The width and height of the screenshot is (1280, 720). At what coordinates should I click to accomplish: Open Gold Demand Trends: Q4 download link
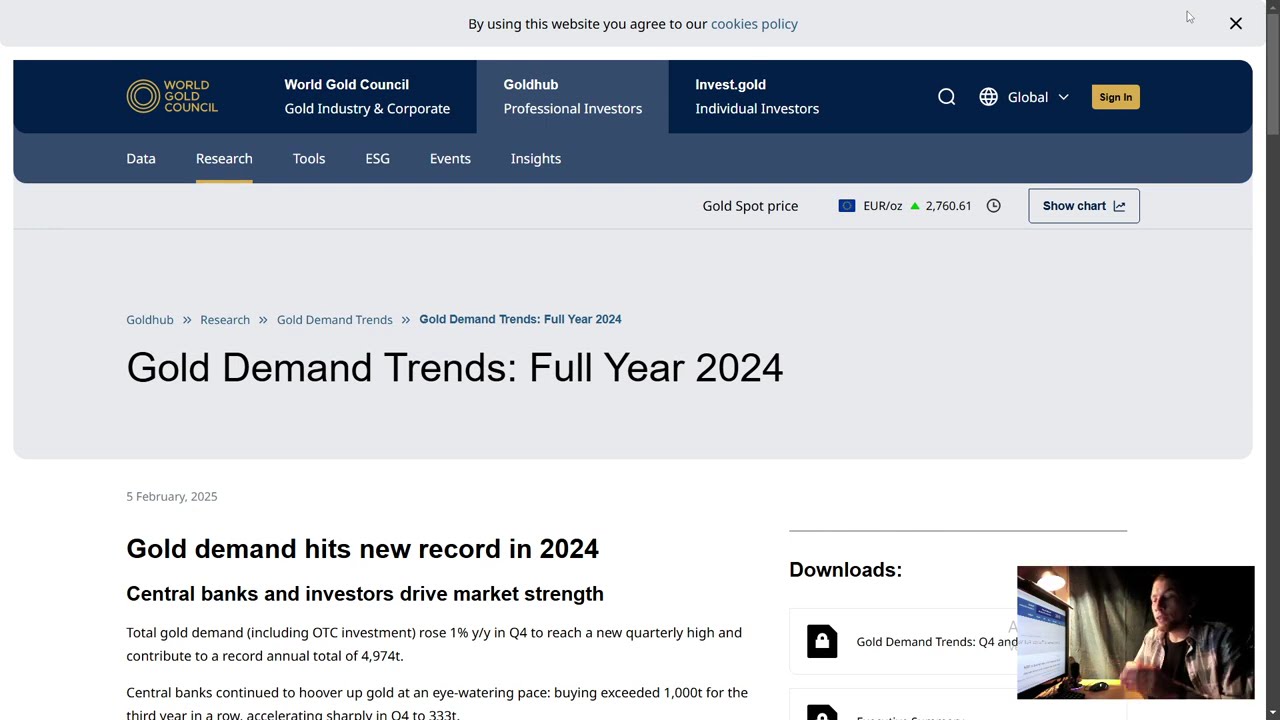[937, 641]
